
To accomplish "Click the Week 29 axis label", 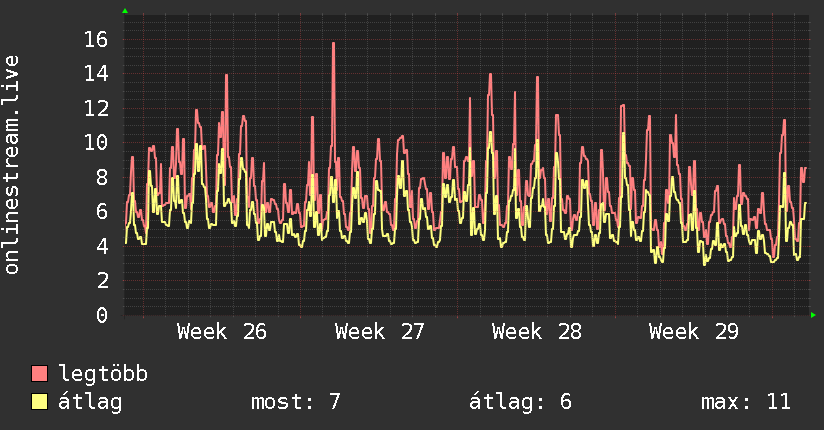I will (694, 332).
